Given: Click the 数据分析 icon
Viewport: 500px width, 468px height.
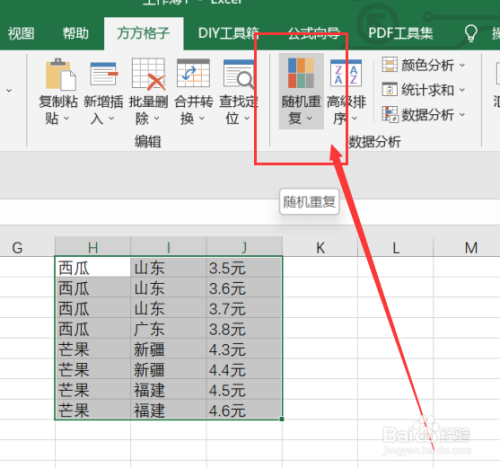Looking at the screenshot, I should point(390,114).
